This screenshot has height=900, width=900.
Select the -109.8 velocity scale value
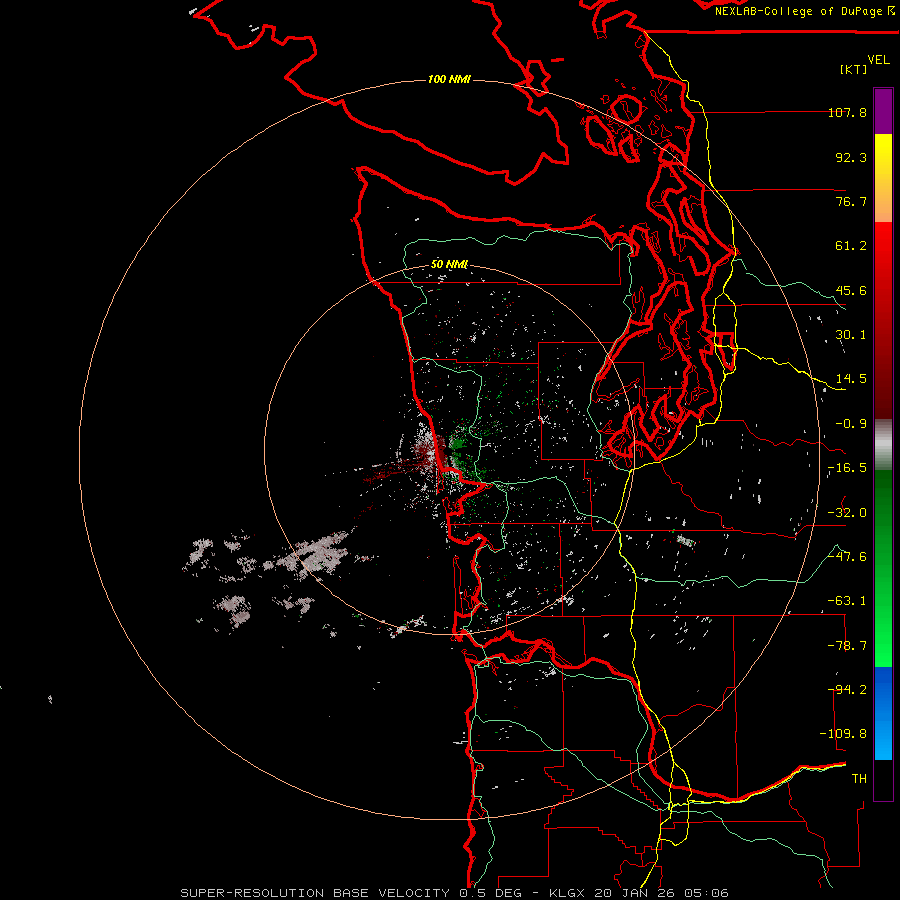pos(843,734)
